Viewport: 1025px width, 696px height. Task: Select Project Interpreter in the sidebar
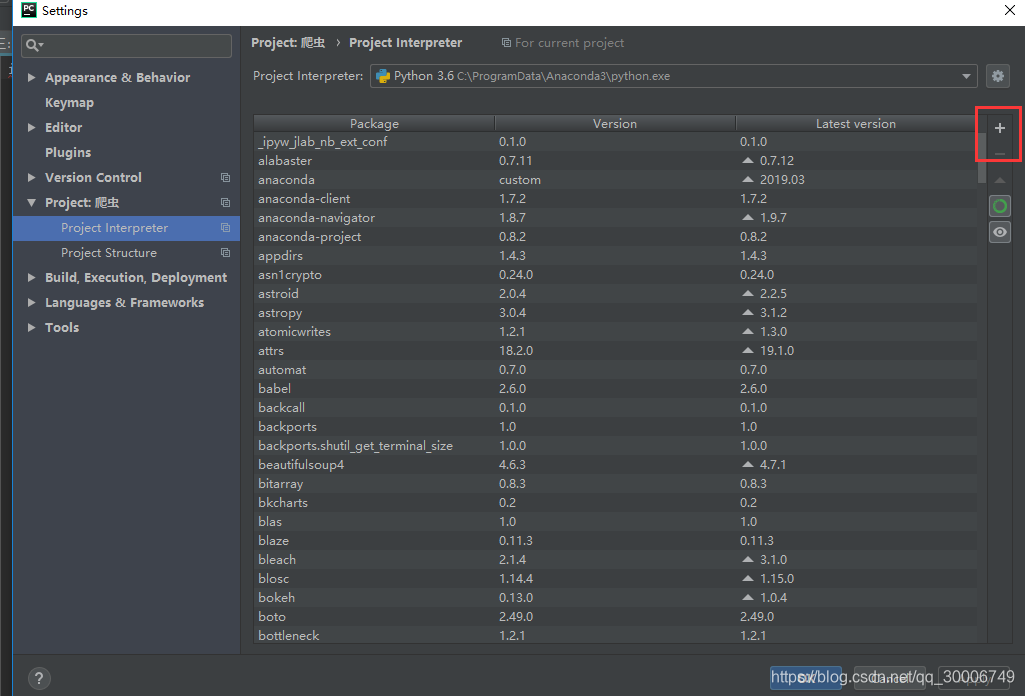[x=126, y=228]
